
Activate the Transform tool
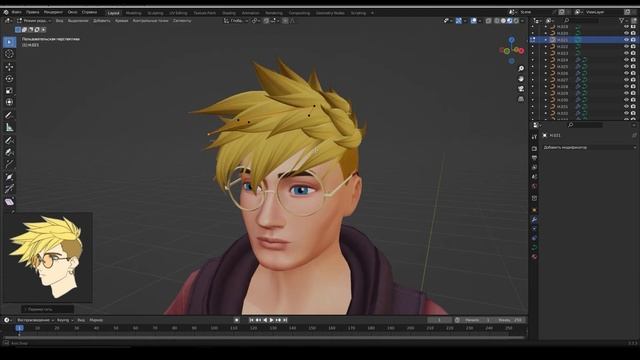[9, 102]
